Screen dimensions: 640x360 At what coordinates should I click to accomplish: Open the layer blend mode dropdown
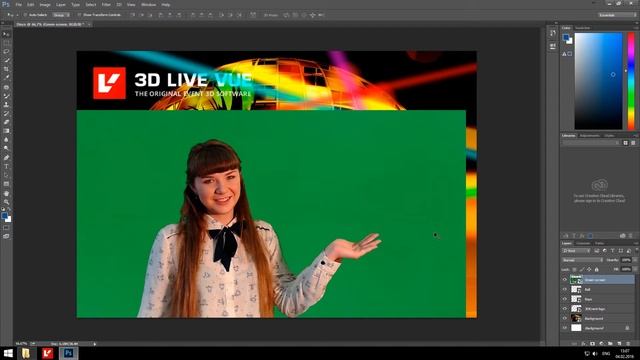[582, 260]
